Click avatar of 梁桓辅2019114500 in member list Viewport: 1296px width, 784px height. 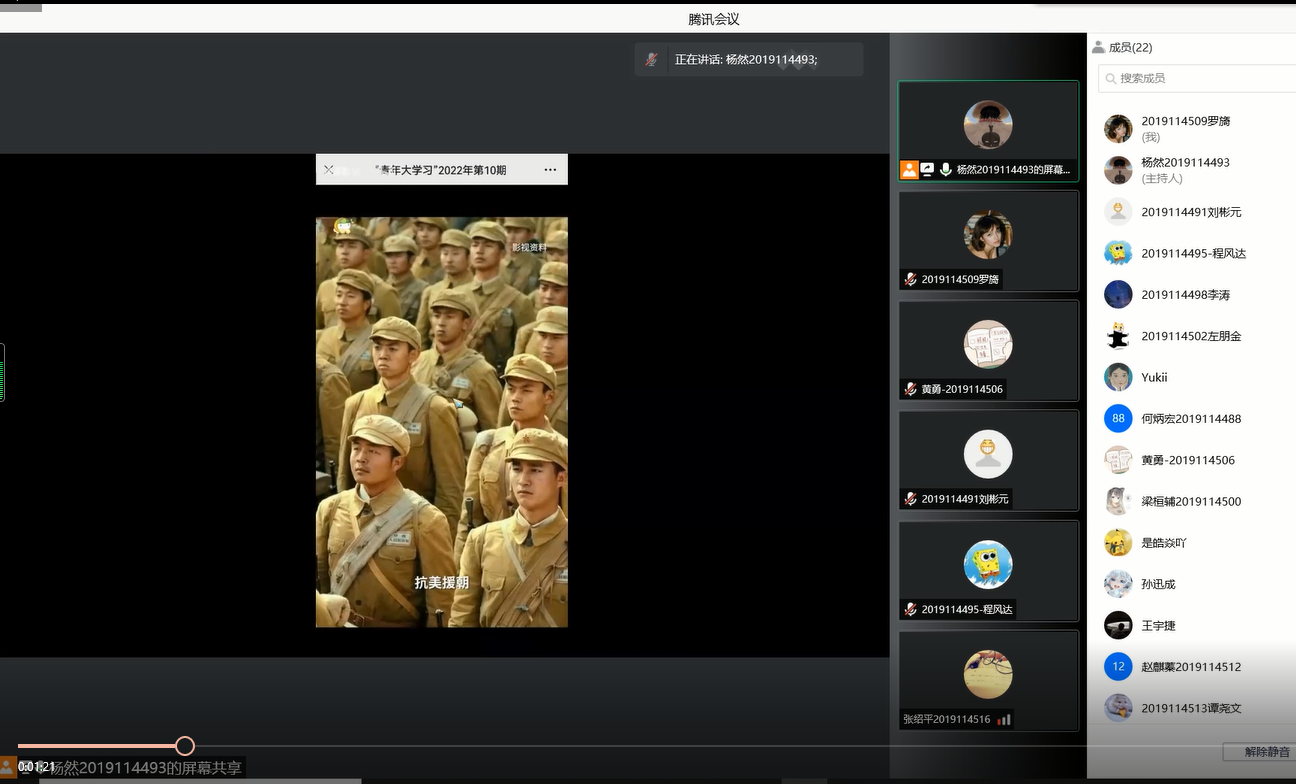click(x=1118, y=501)
